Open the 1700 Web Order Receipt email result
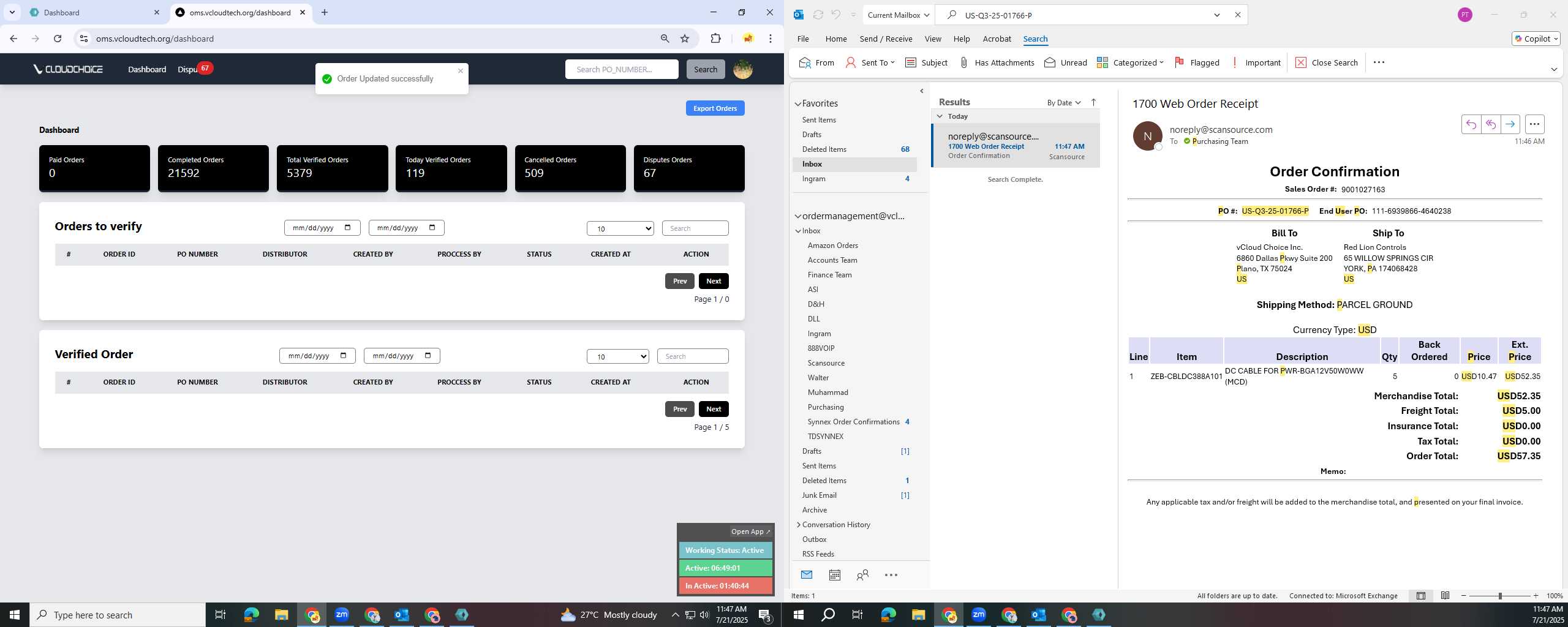Image resolution: width=1568 pixels, height=627 pixels. pyautogui.click(x=1016, y=146)
